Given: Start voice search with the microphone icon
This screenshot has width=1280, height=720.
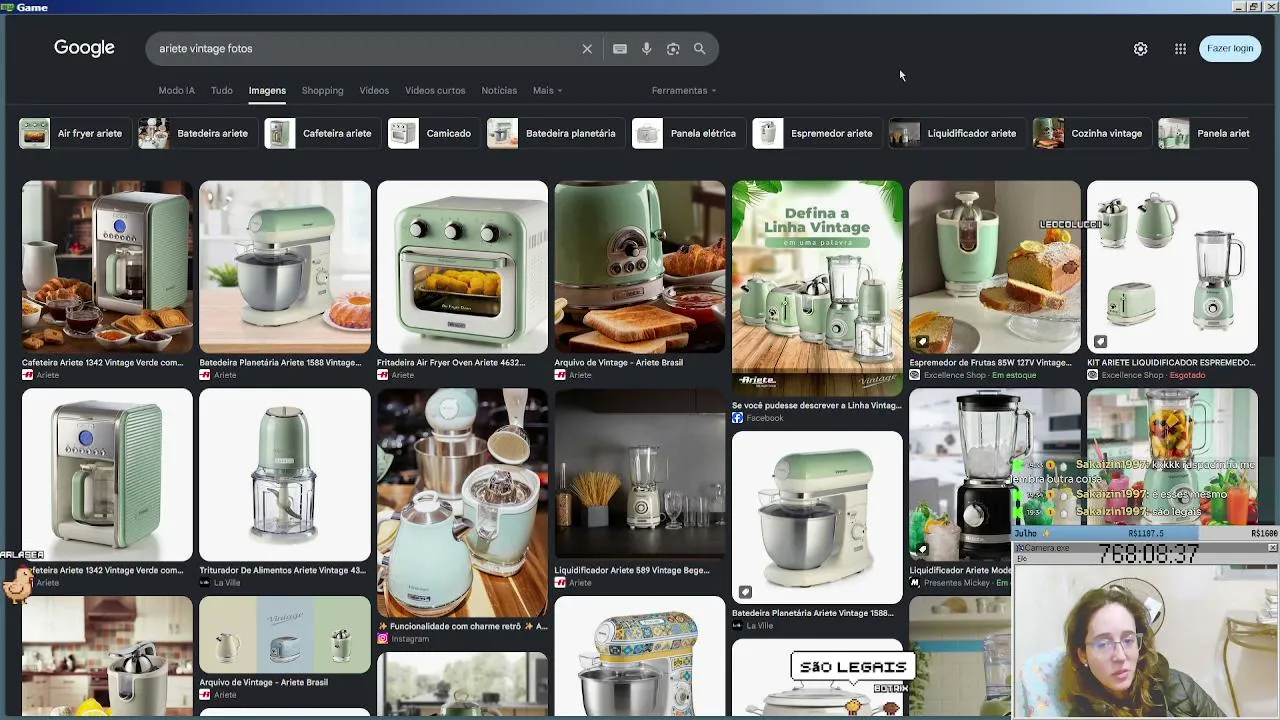Looking at the screenshot, I should click(647, 49).
